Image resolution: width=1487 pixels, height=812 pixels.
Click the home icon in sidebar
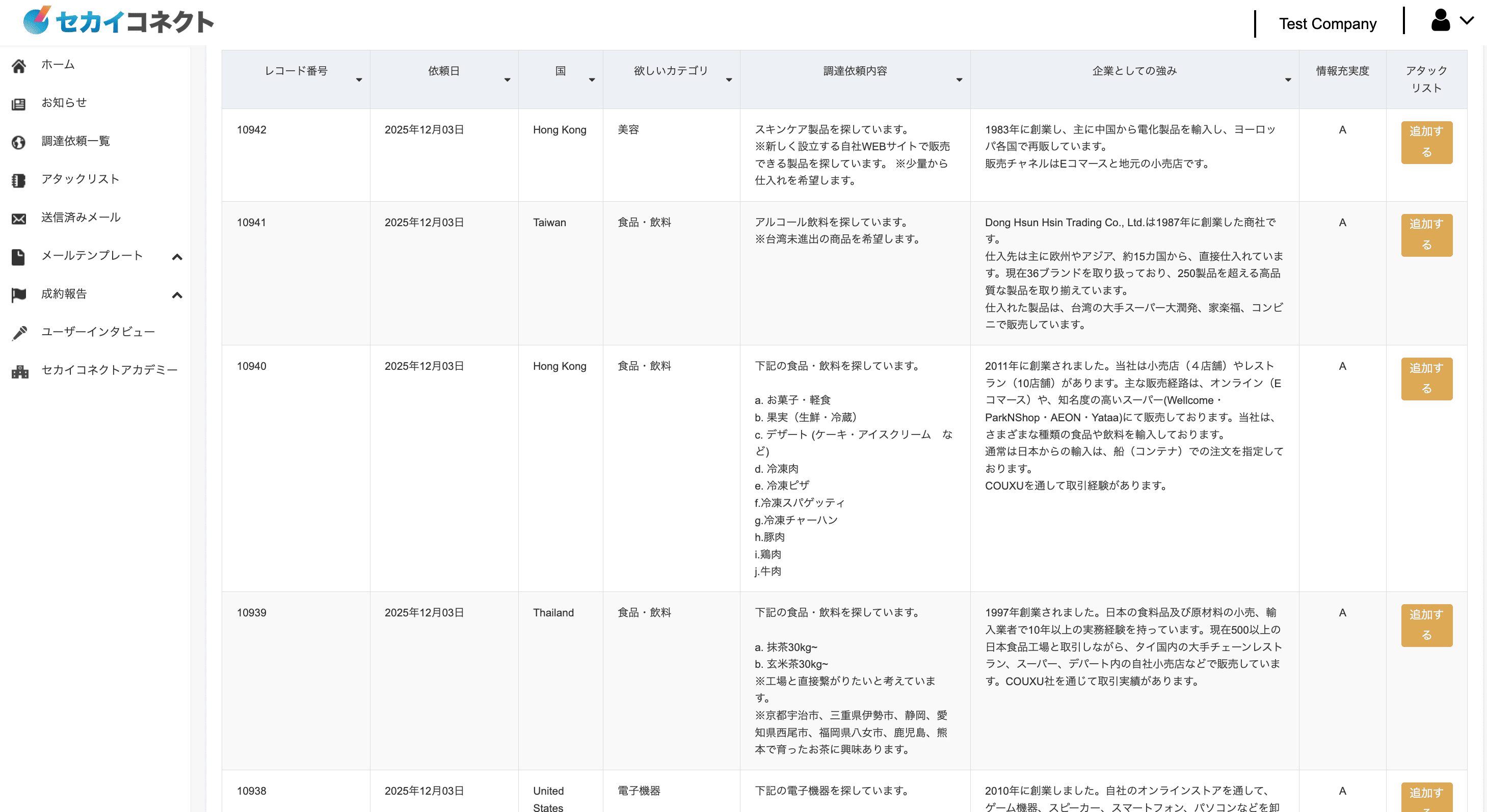coord(18,66)
